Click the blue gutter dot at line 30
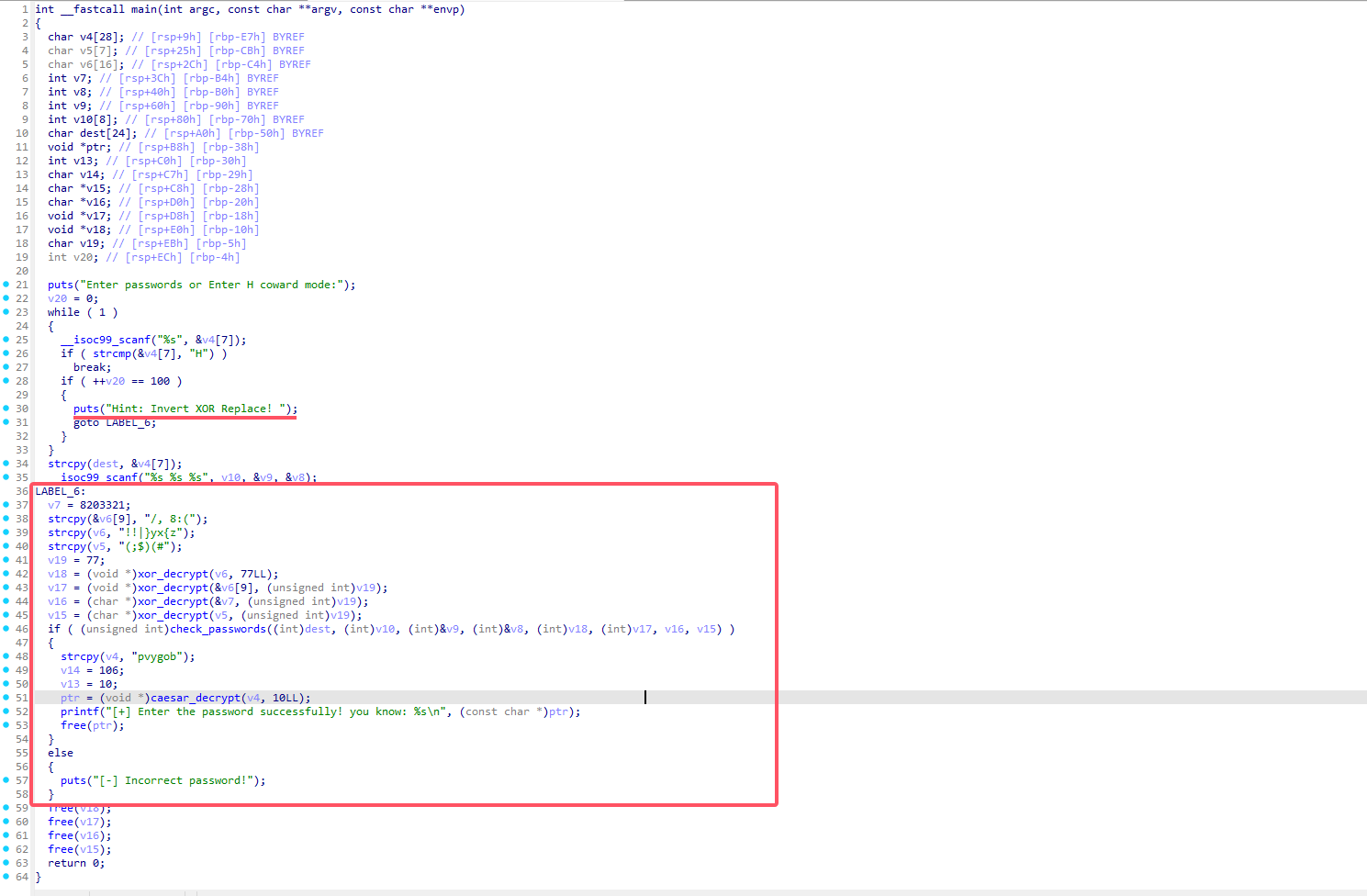The width and height of the screenshot is (1367, 896). (x=6, y=409)
